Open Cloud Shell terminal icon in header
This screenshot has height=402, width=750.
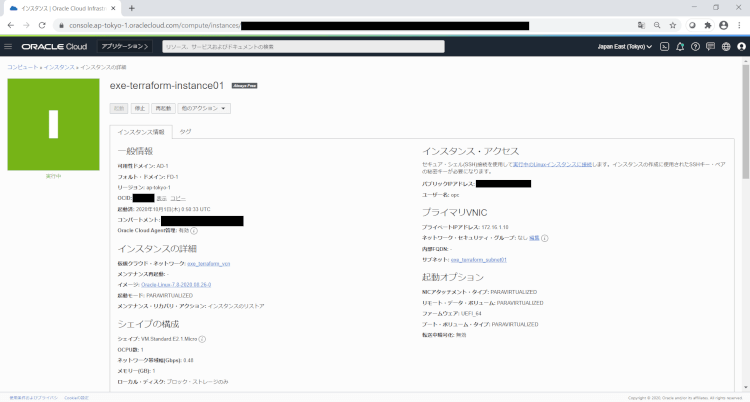664,46
